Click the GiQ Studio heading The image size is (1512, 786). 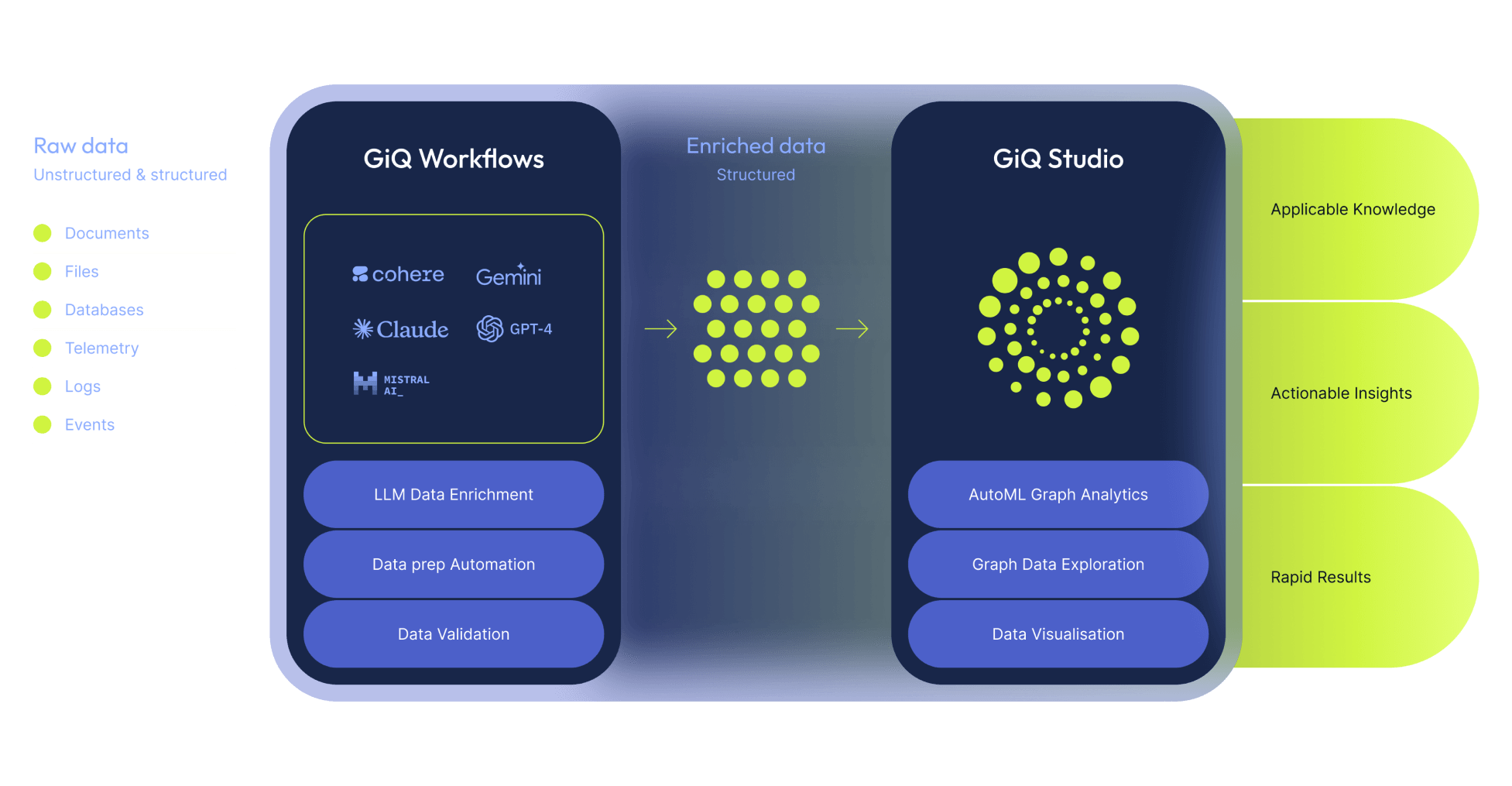pos(1058,159)
